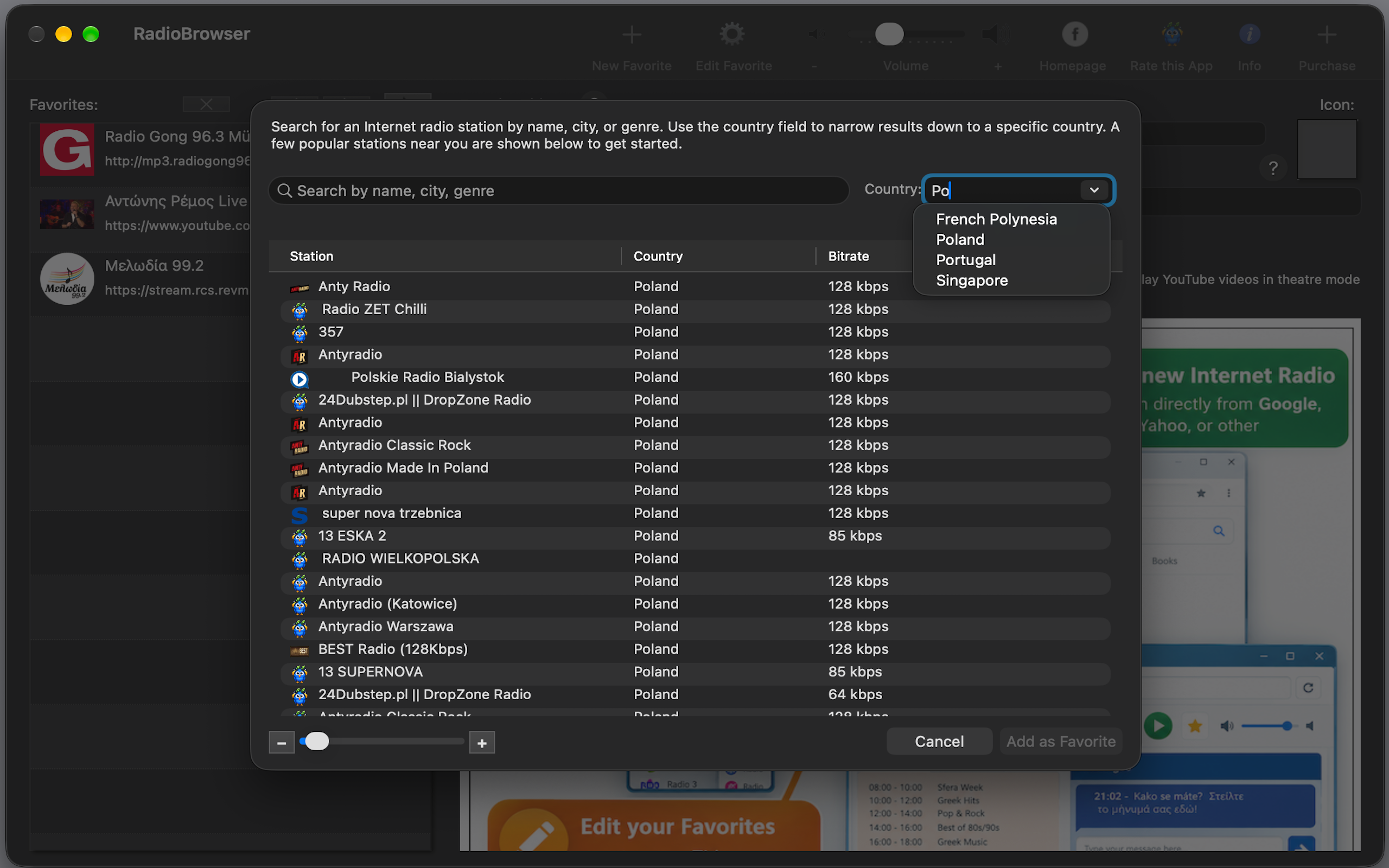
Task: Select Singapore from country list
Action: [x=971, y=280]
